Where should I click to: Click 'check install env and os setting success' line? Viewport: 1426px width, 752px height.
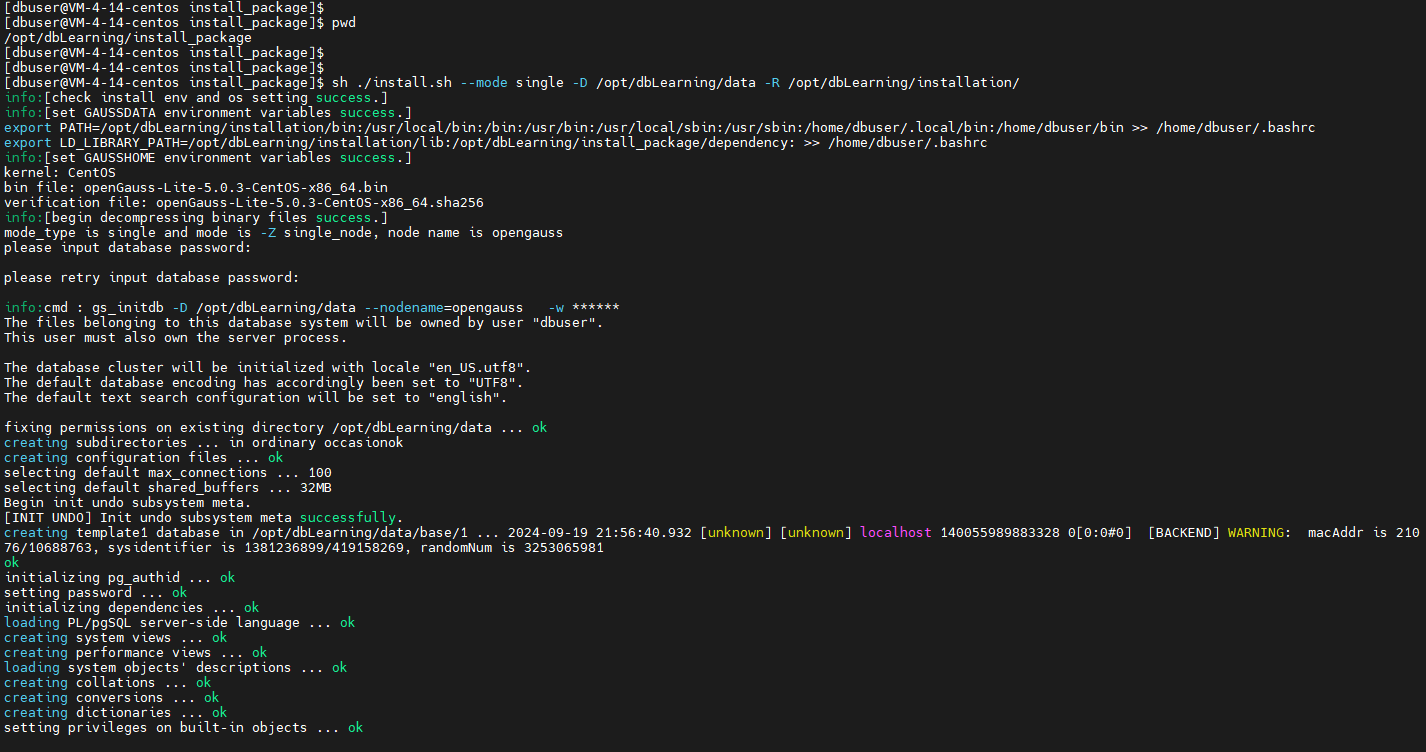(x=196, y=97)
